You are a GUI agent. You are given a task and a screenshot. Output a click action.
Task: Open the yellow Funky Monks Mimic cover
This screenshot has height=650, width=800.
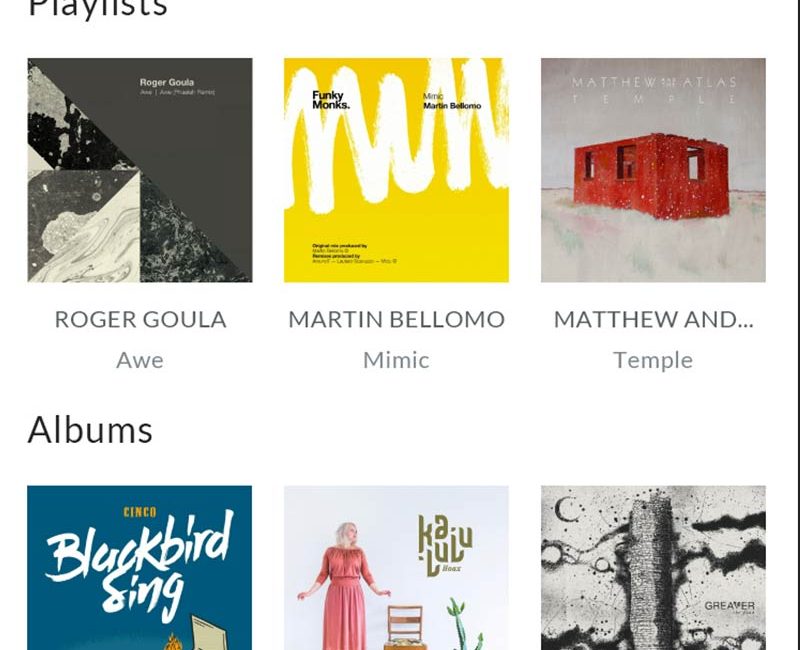(x=396, y=170)
